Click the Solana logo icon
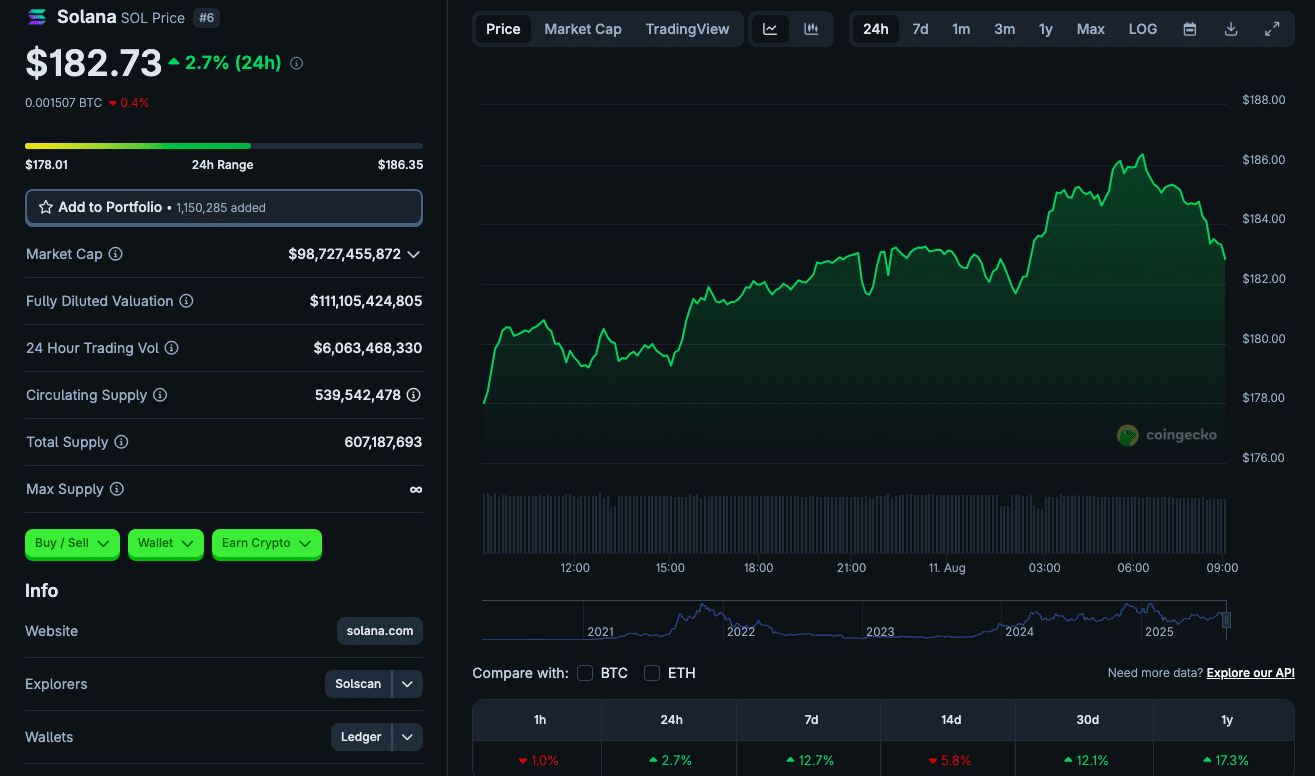The image size is (1315, 776). pyautogui.click(x=38, y=17)
